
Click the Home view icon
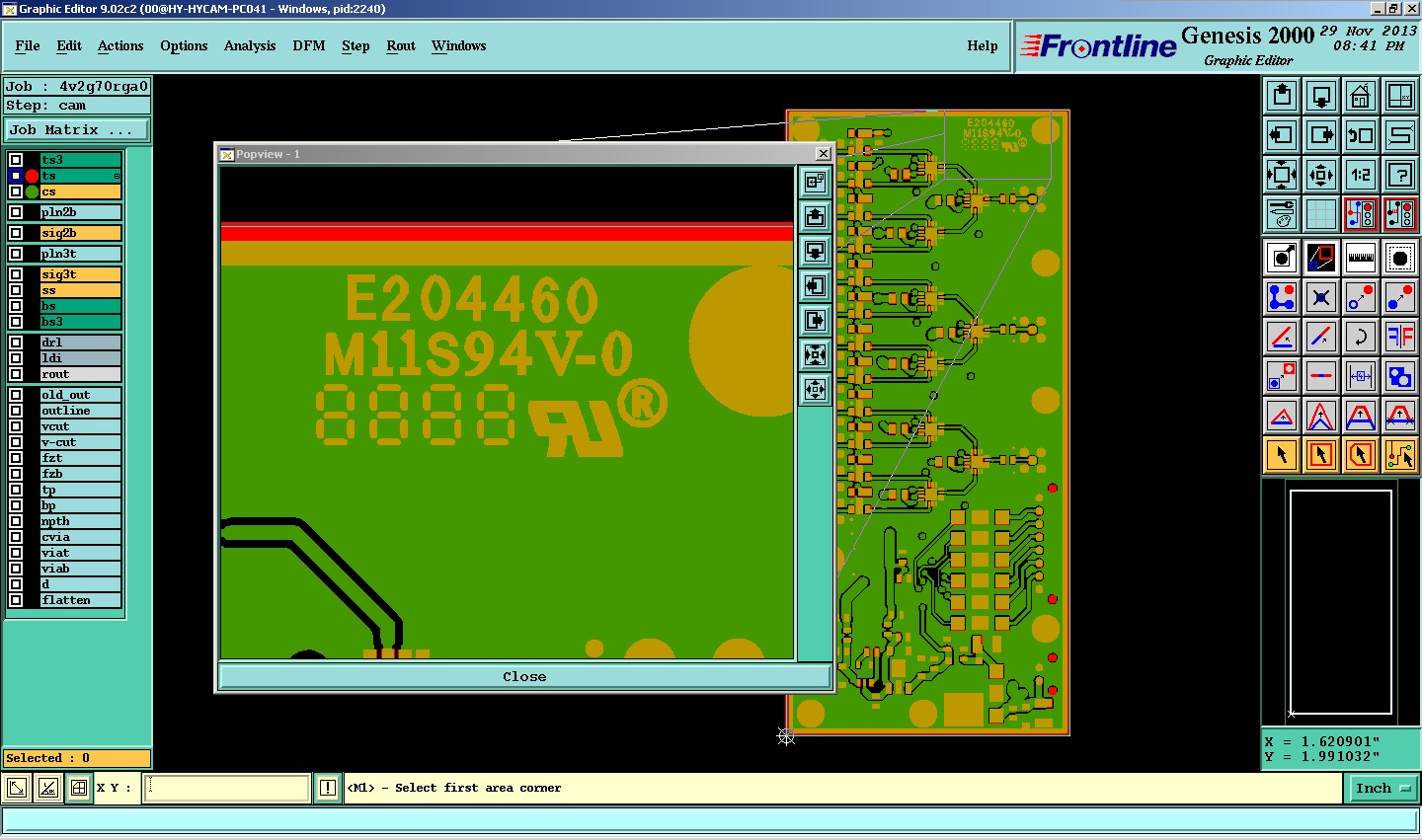[1361, 96]
